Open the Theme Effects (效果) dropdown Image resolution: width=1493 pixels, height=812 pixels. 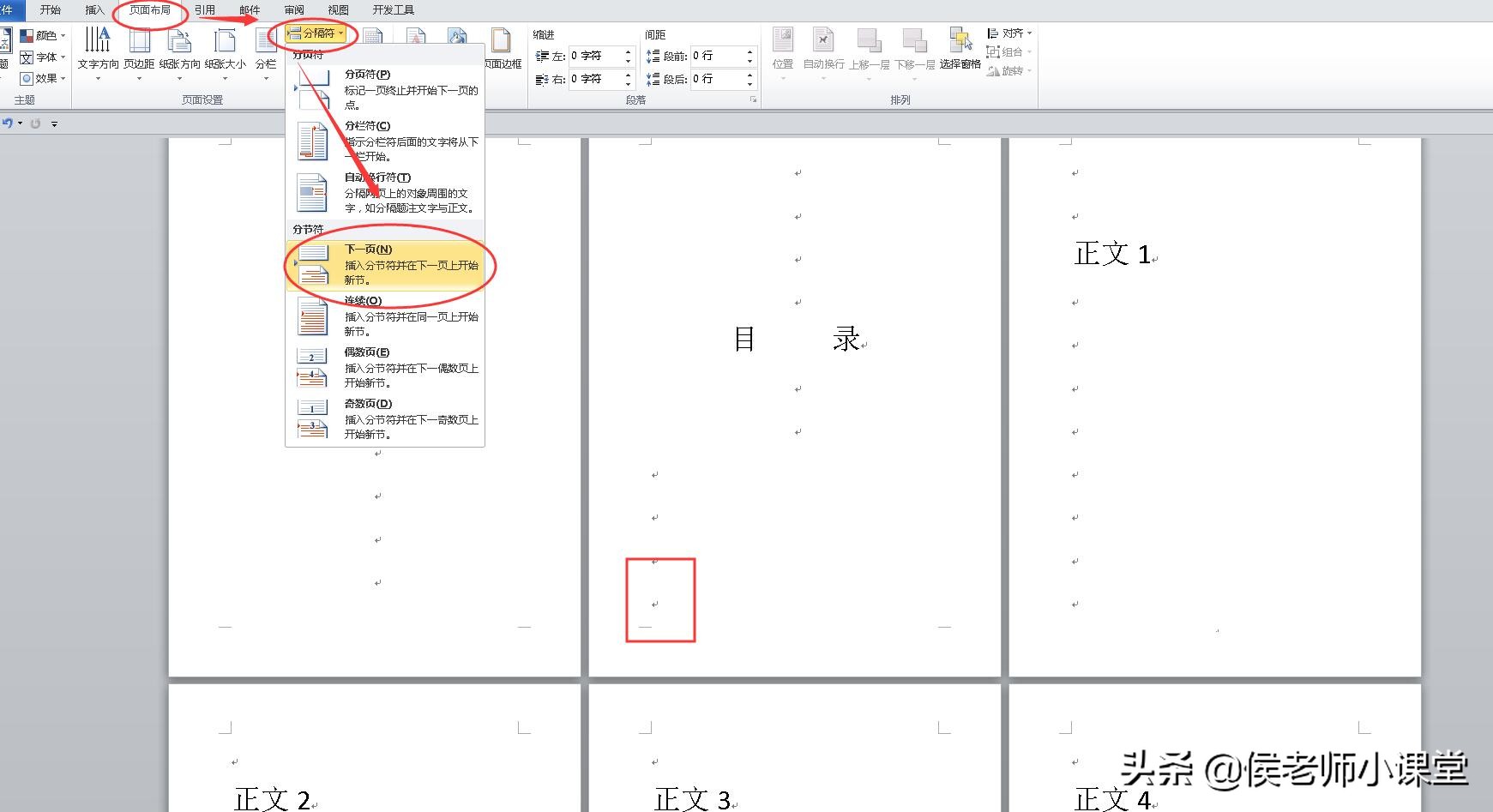coord(42,78)
